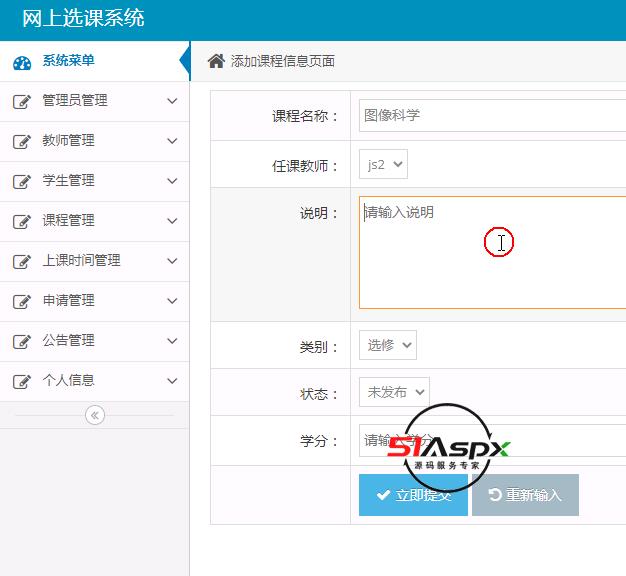Expand the 个人信息 menu chevron
Image resolution: width=626 pixels, height=576 pixels.
point(172,381)
